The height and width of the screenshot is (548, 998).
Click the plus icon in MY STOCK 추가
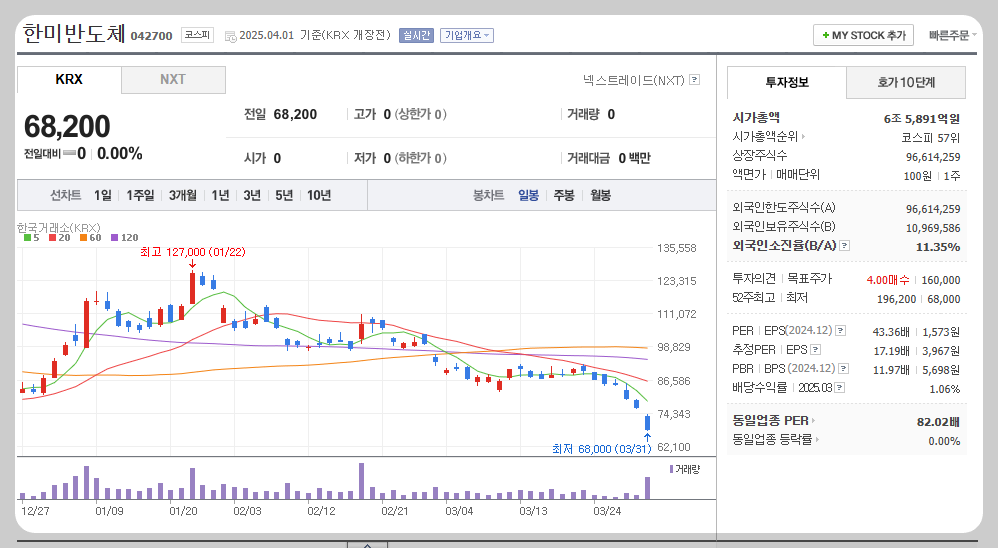point(826,36)
